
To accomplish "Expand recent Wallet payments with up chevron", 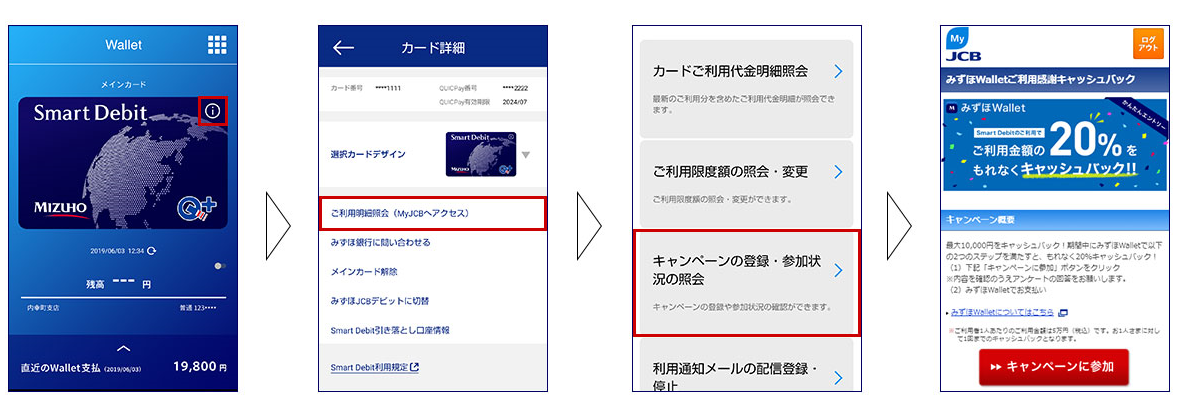I will click(x=124, y=348).
